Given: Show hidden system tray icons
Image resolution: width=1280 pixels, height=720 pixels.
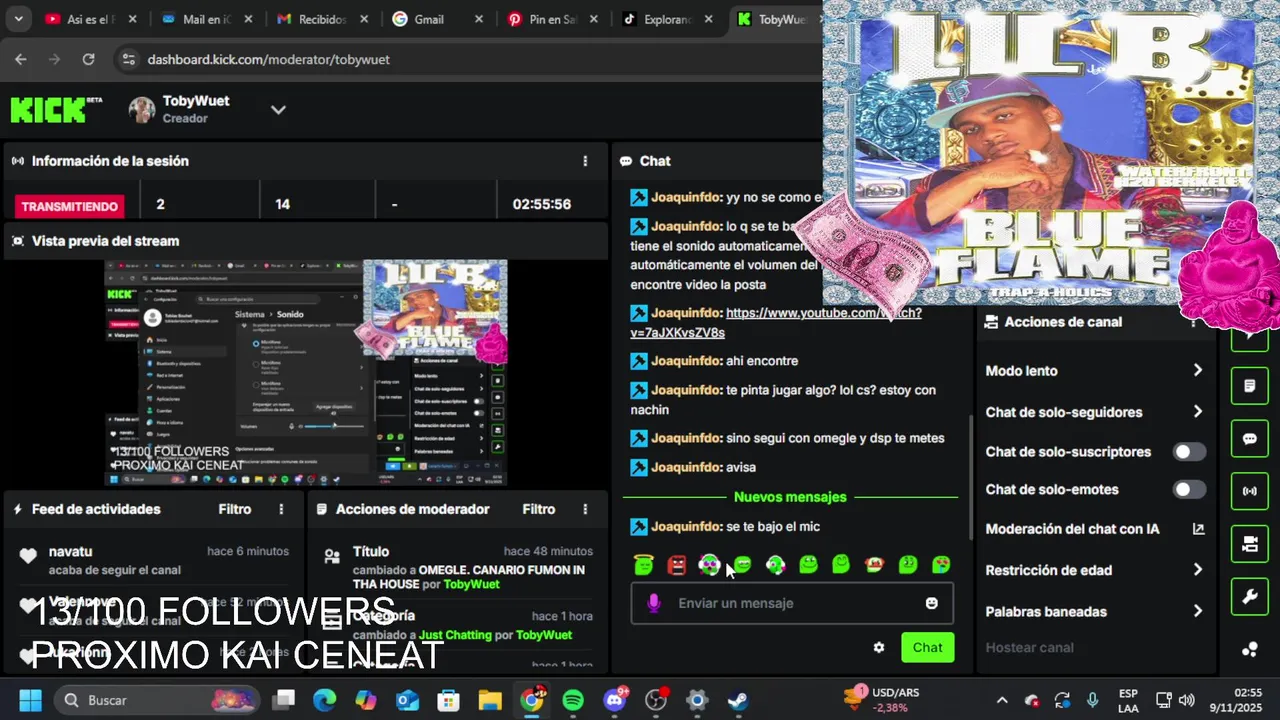Looking at the screenshot, I should pyautogui.click(x=1002, y=700).
